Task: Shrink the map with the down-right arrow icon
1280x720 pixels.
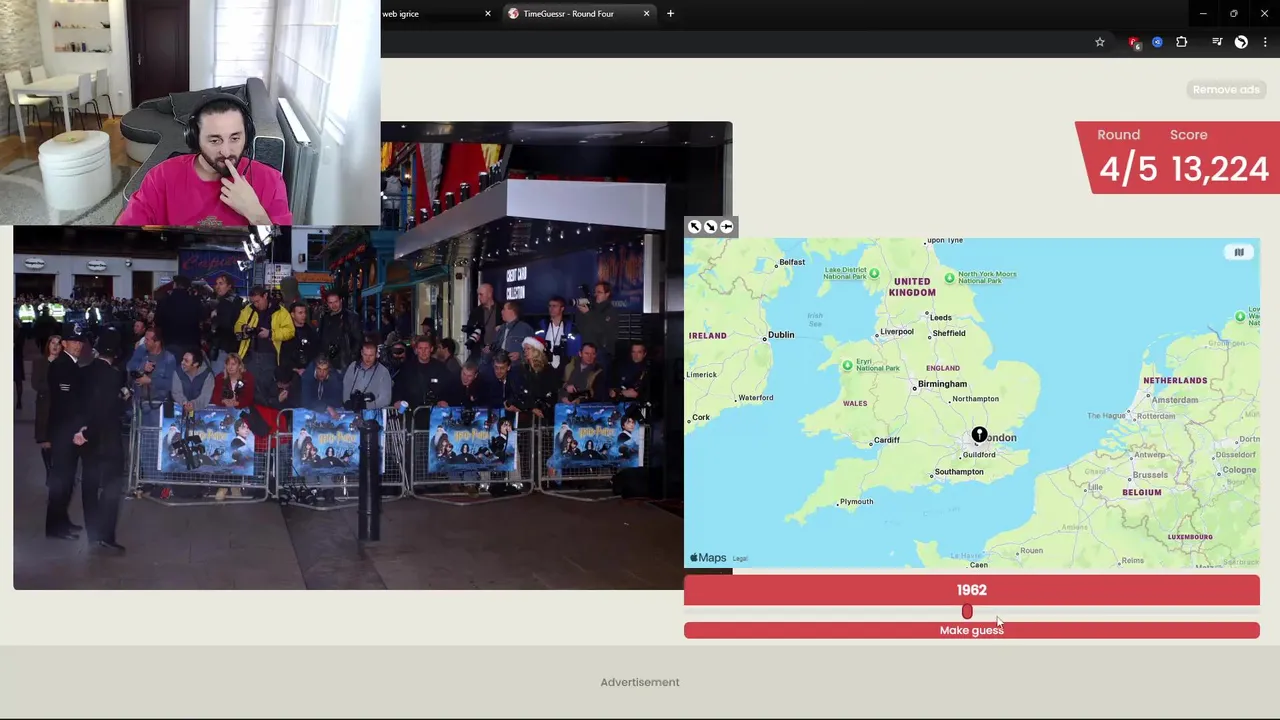Action: (711, 227)
